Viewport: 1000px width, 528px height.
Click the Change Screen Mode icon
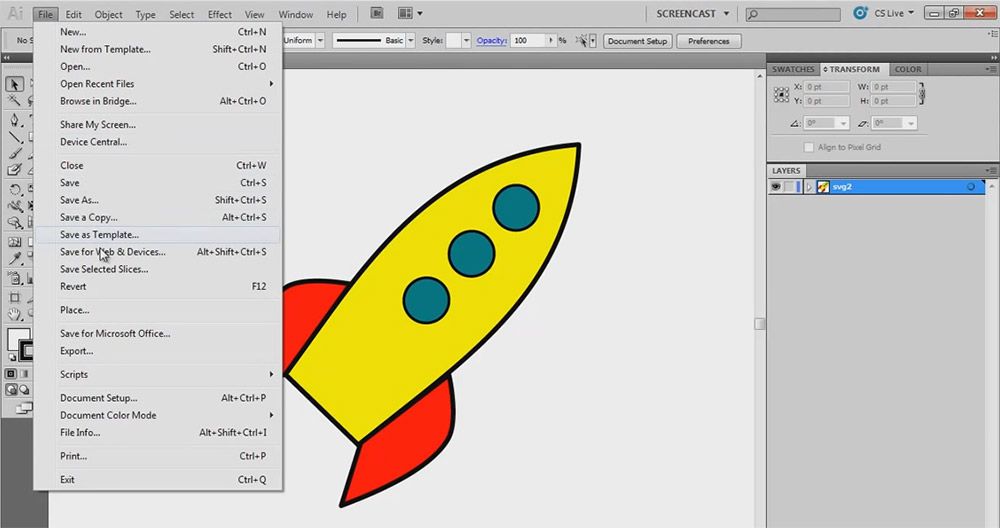24,409
